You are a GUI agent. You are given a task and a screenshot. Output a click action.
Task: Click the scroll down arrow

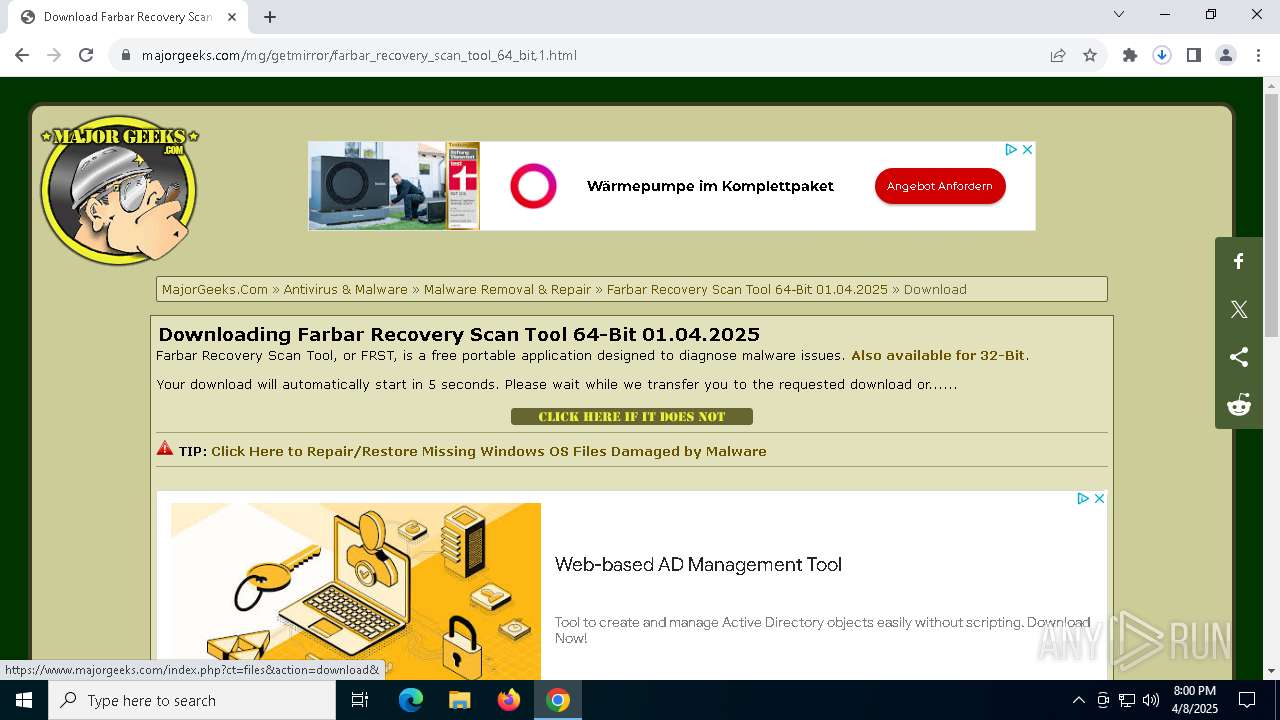[1271, 671]
